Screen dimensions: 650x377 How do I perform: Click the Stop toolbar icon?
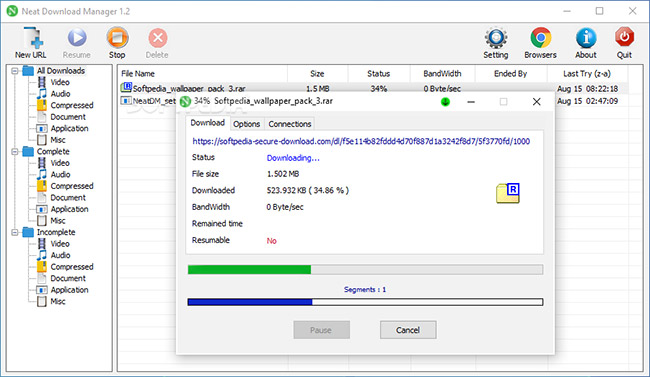click(117, 38)
